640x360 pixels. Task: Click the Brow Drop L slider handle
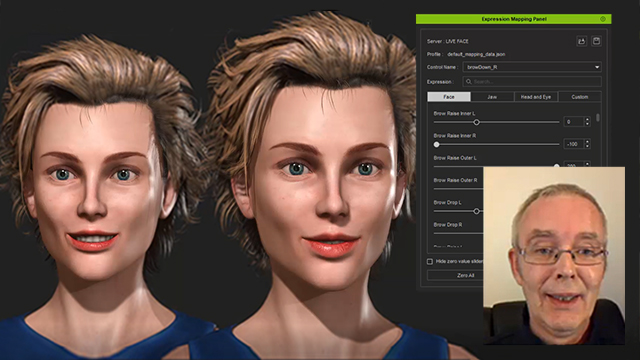coord(476,211)
